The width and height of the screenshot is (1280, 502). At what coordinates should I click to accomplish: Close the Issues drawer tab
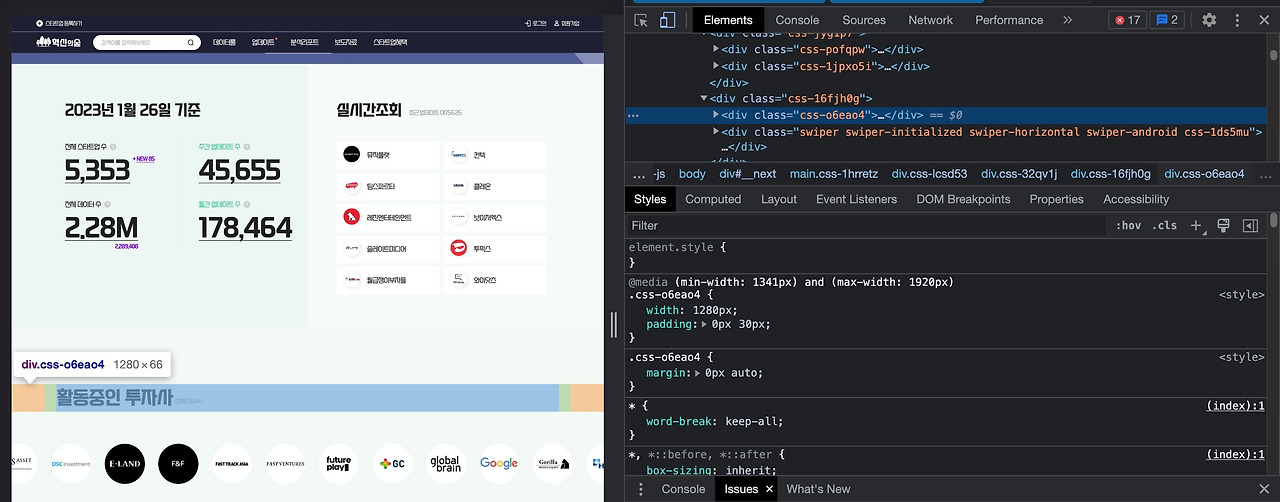pyautogui.click(x=769, y=489)
